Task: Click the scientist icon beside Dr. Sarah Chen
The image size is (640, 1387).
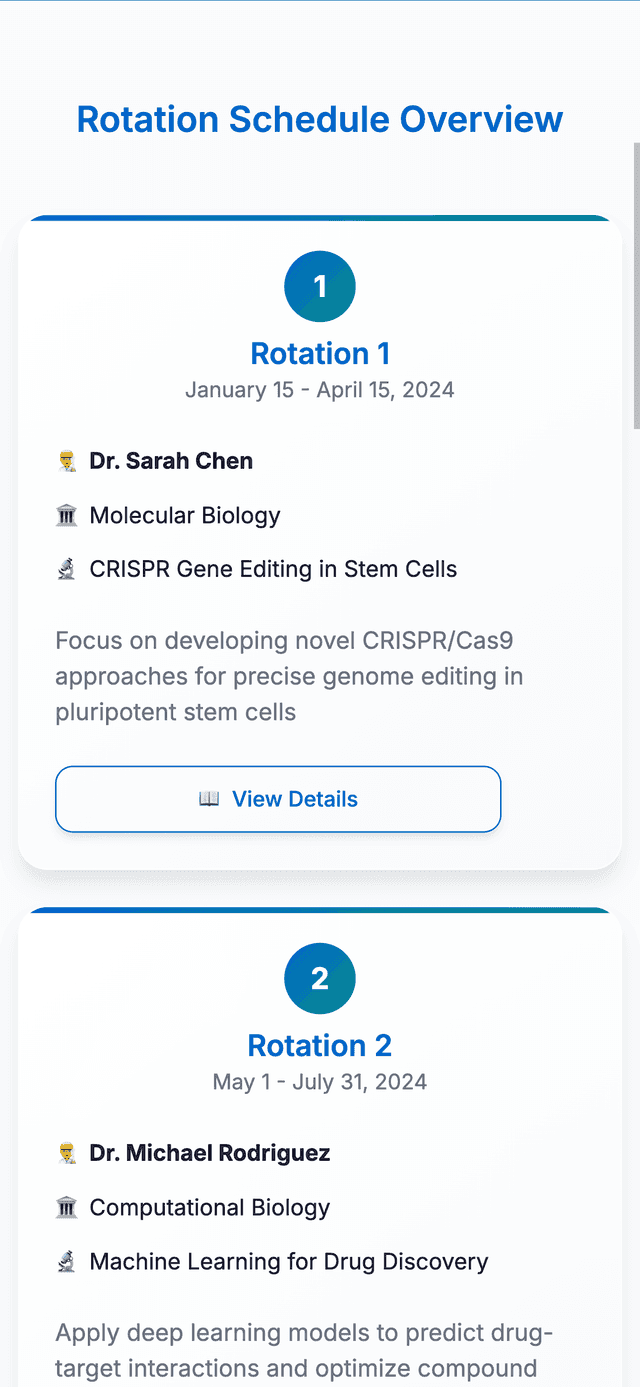Action: click(x=67, y=461)
